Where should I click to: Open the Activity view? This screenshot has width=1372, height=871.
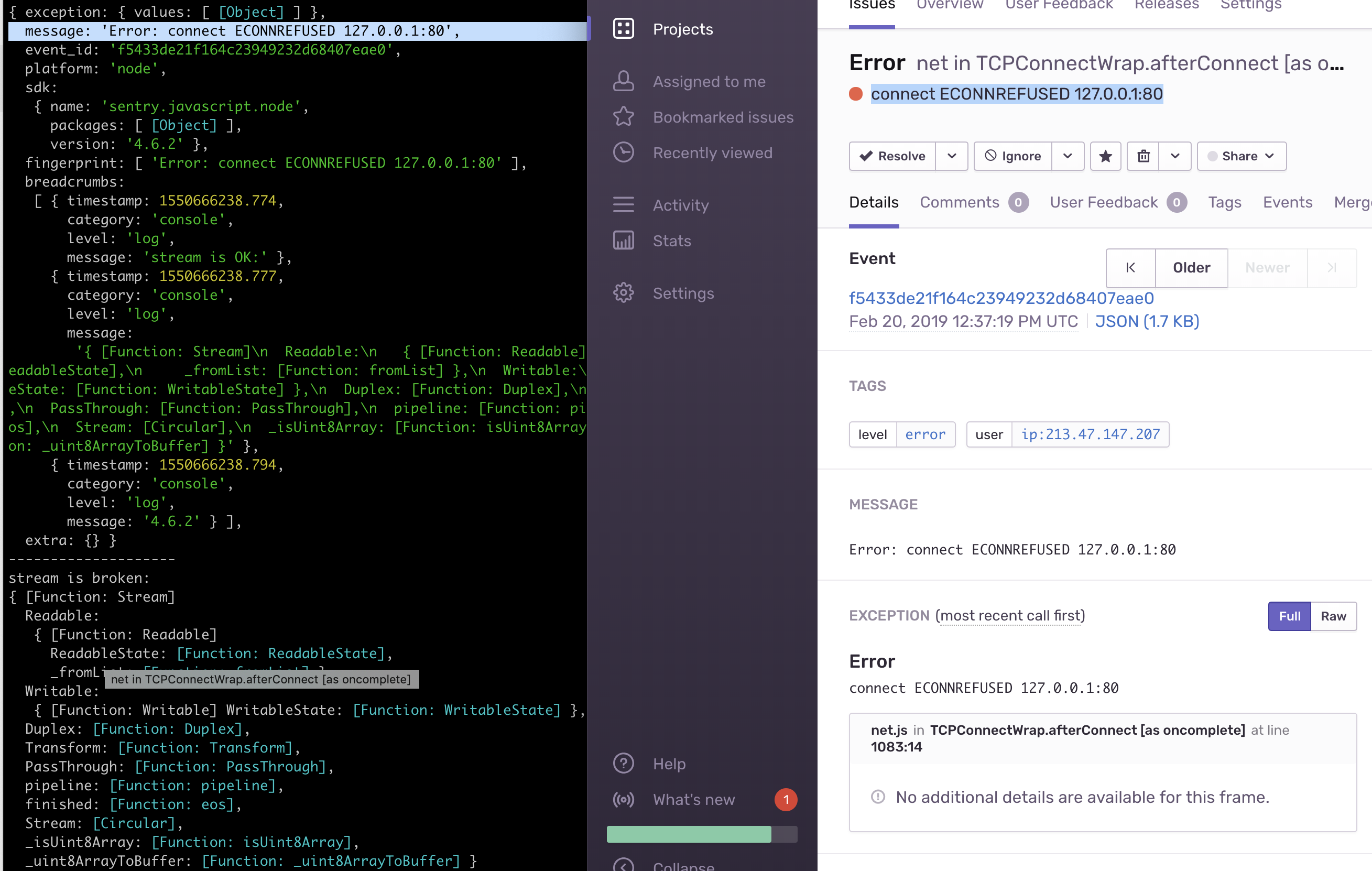pos(681,205)
